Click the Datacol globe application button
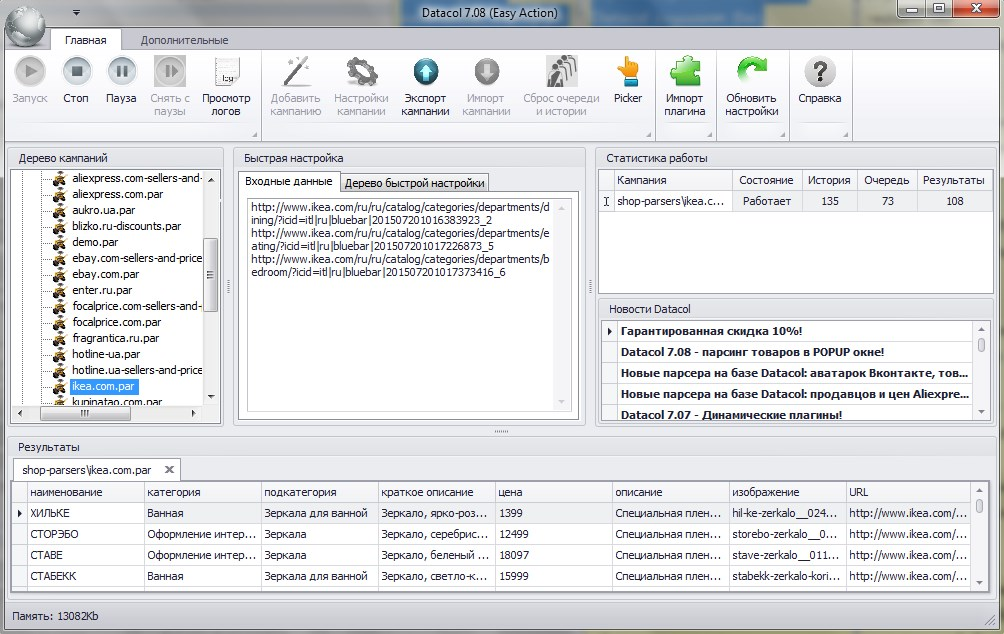This screenshot has height=634, width=1004. click(x=26, y=26)
